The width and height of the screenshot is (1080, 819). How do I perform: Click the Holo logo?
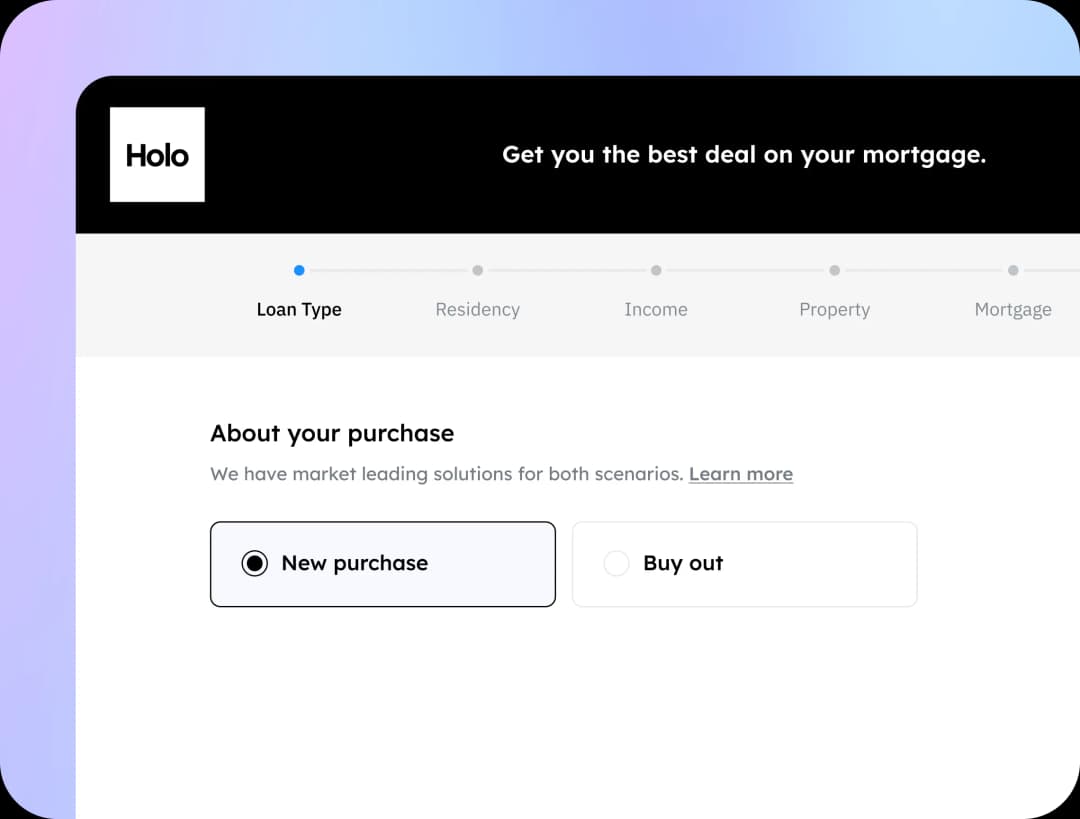157,155
